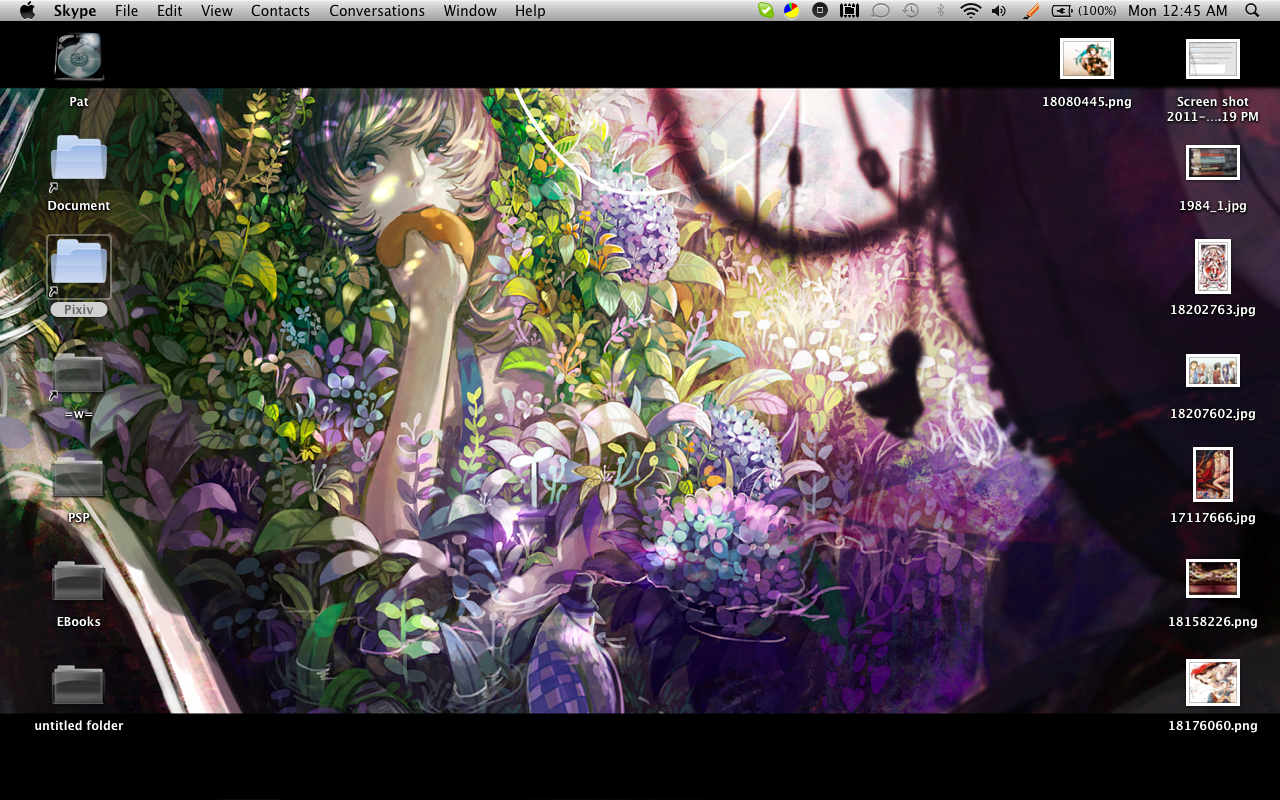The image size is (1280, 800).
Task: Click the orange highlighter pen menu bar icon
Action: pyautogui.click(x=1032, y=10)
